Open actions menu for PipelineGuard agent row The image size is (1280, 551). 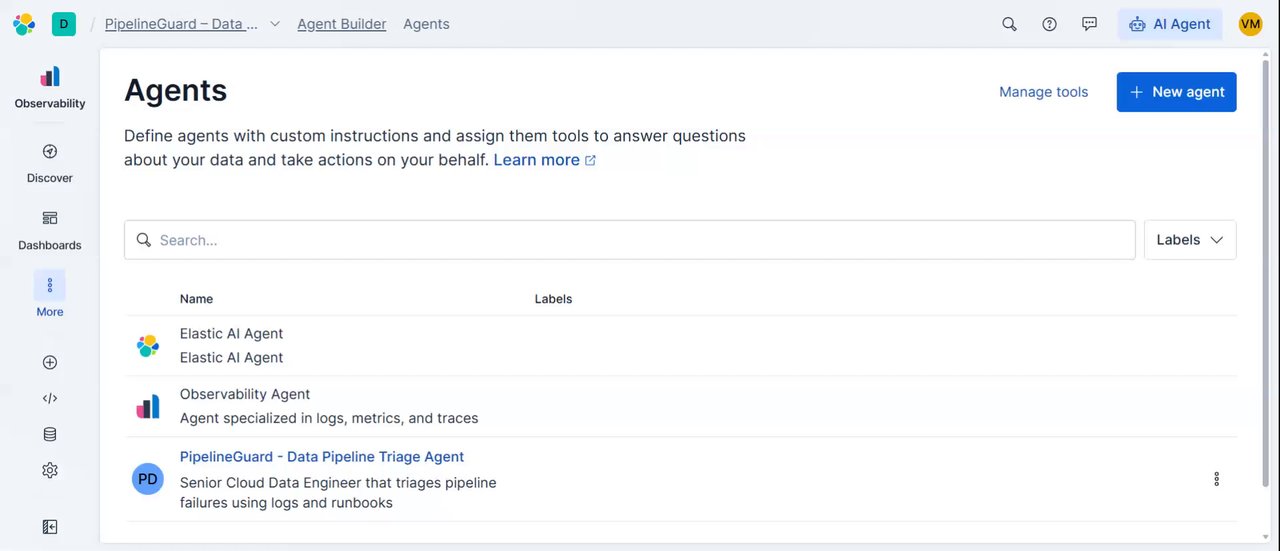[1216, 479]
